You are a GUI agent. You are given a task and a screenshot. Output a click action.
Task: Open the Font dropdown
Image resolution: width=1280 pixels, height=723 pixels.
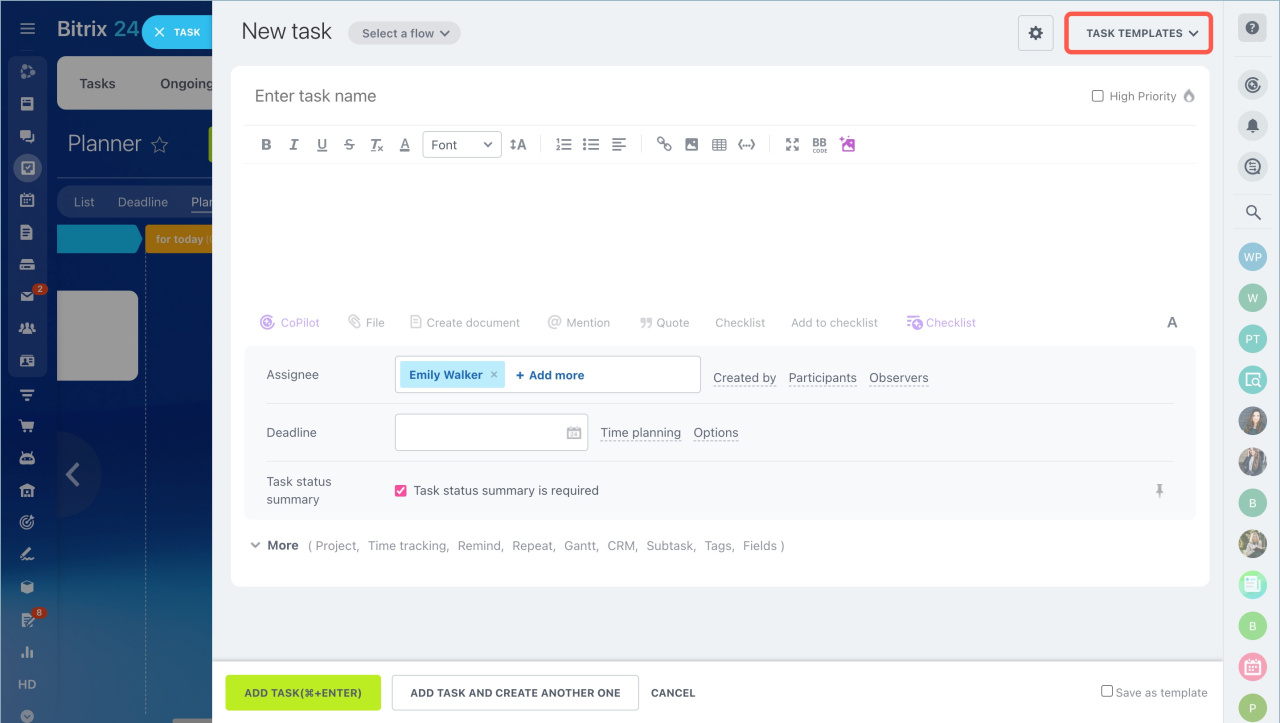tap(461, 145)
